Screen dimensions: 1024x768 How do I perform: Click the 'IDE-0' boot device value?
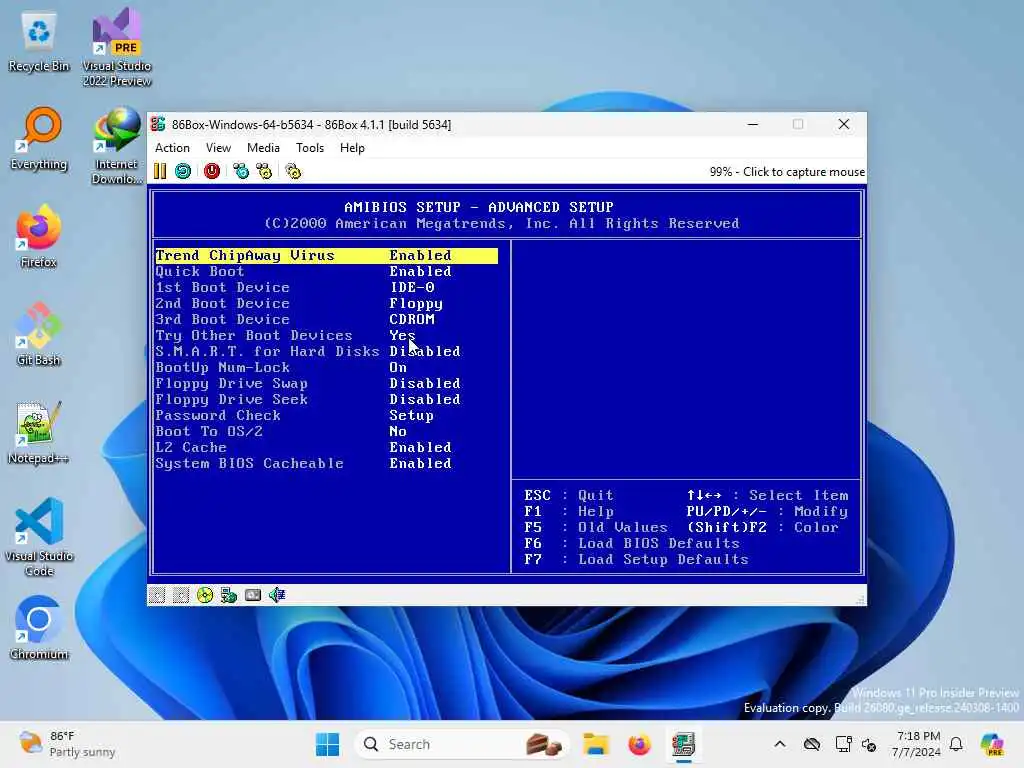point(412,287)
